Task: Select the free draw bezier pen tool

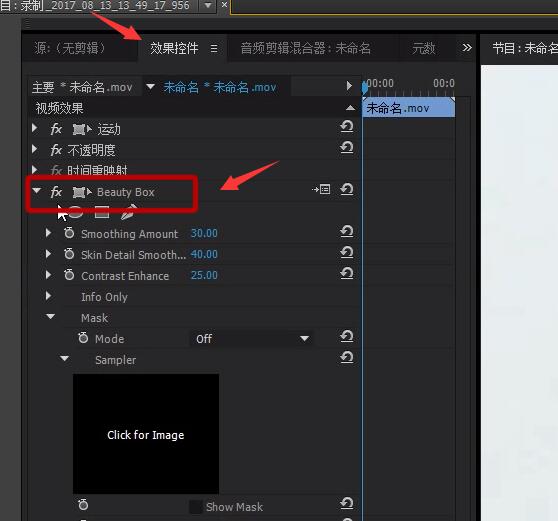Action: click(x=128, y=212)
